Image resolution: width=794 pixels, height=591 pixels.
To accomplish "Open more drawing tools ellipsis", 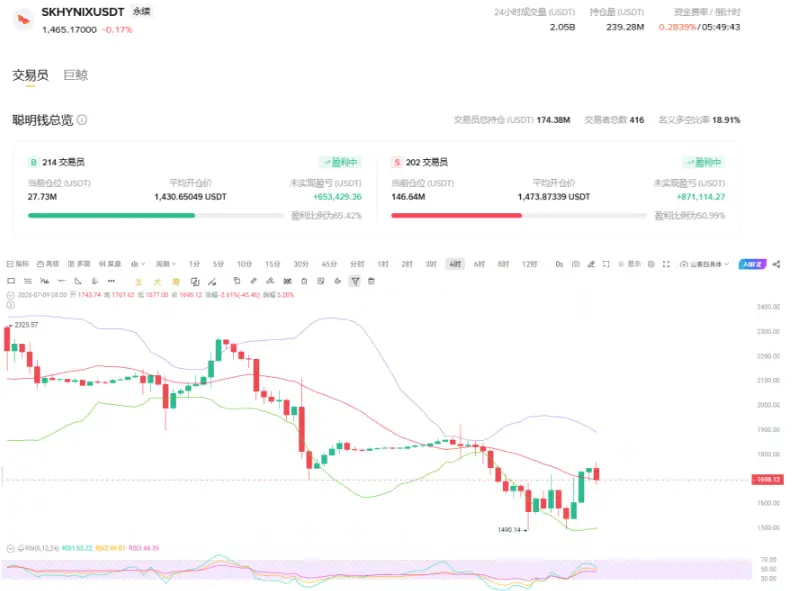I will tap(111, 281).
